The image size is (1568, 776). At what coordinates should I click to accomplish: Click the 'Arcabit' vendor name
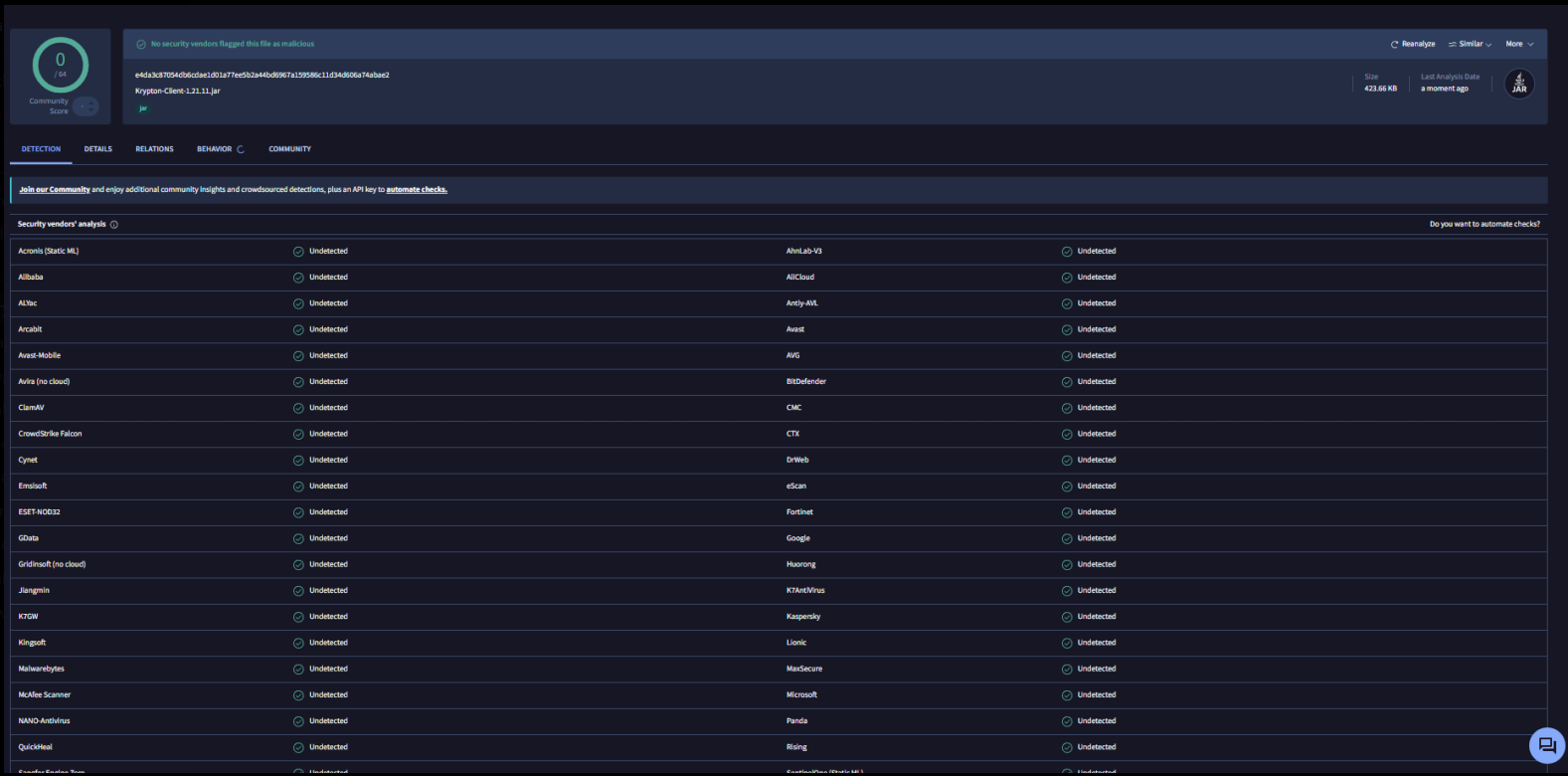(30, 329)
